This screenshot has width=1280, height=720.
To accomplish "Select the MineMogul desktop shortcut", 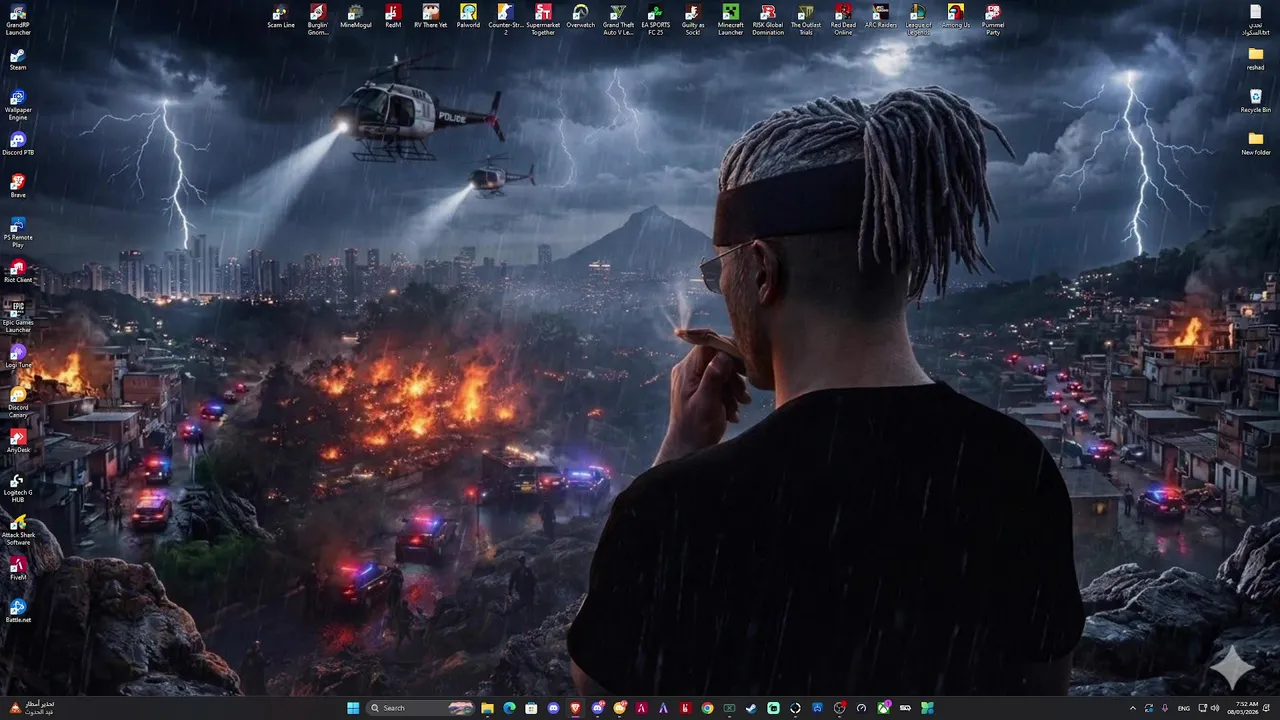I will (355, 16).
